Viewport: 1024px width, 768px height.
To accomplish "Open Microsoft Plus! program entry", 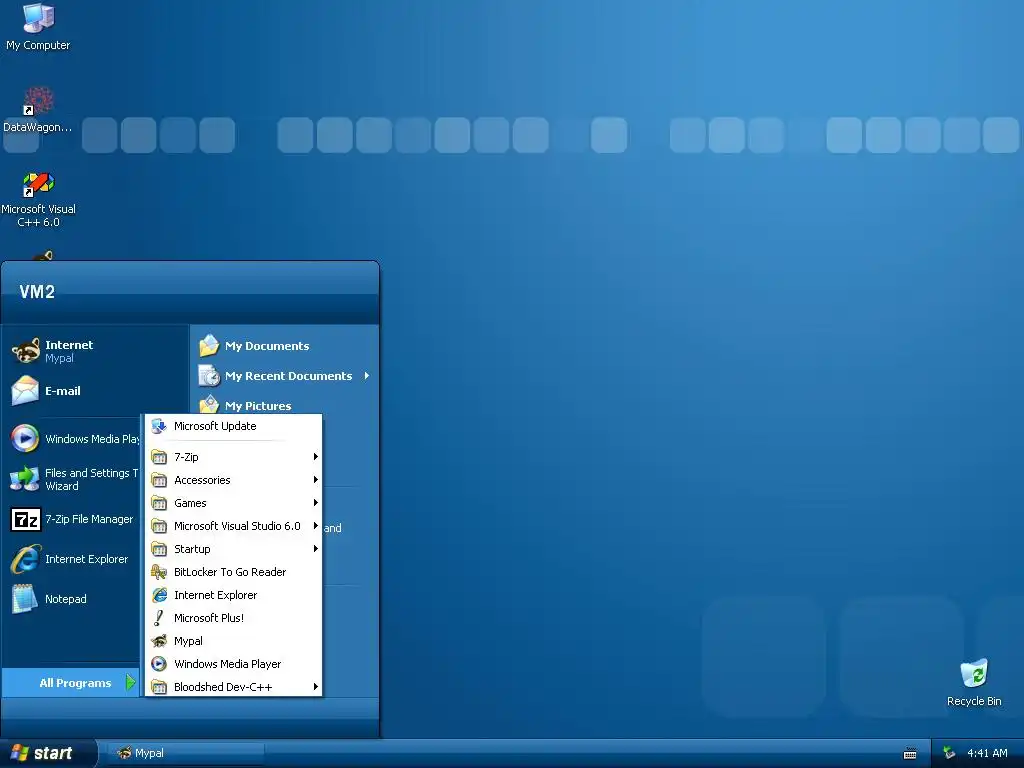I will pos(234,618).
